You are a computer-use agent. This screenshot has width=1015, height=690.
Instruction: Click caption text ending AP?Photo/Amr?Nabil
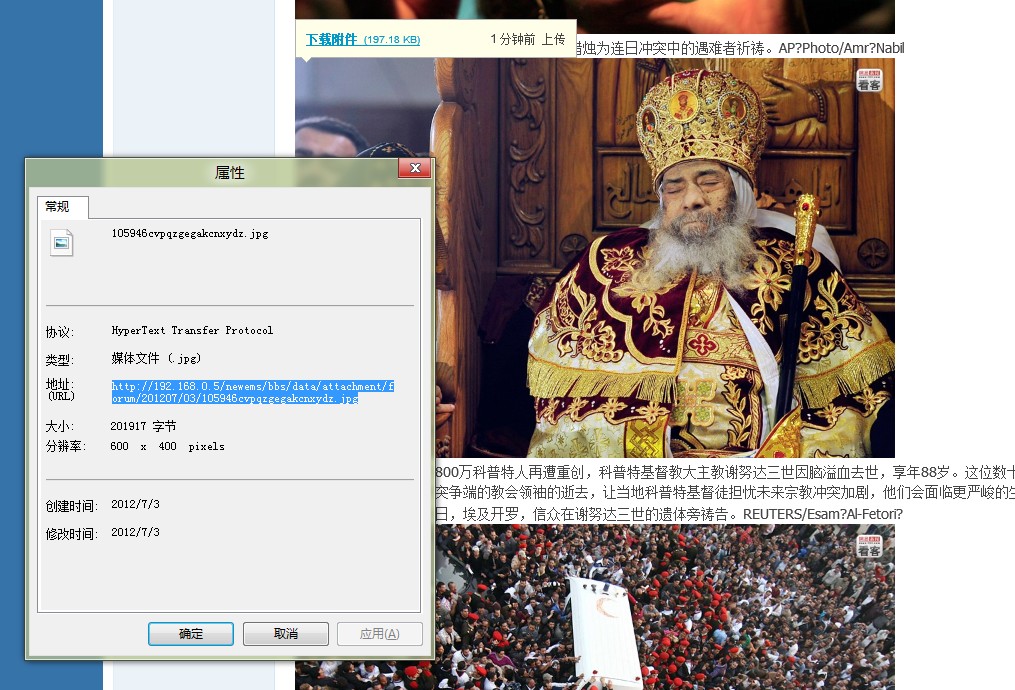coord(740,48)
